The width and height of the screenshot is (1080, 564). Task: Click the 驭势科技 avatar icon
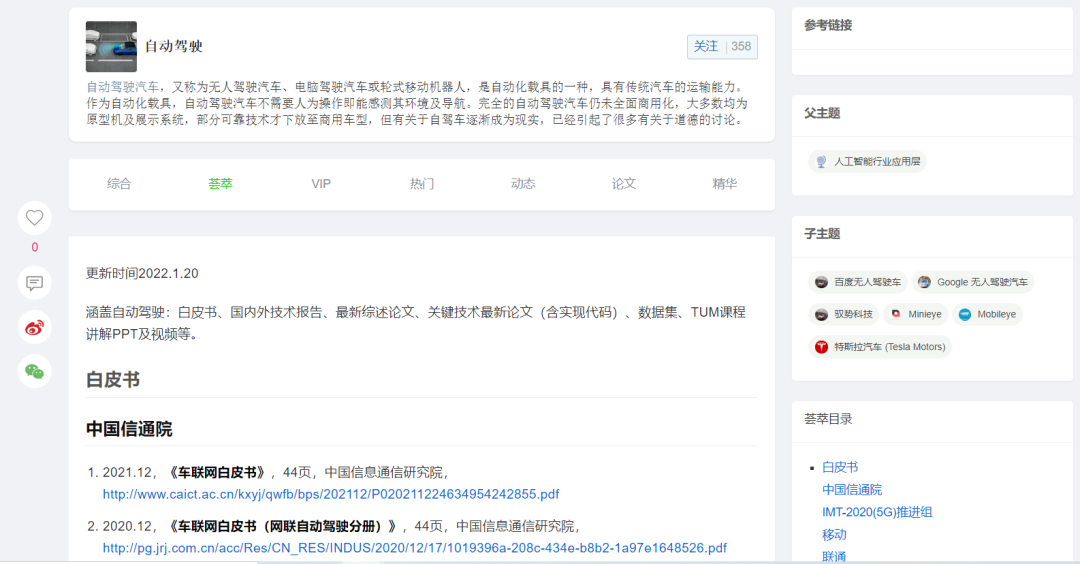coord(821,315)
